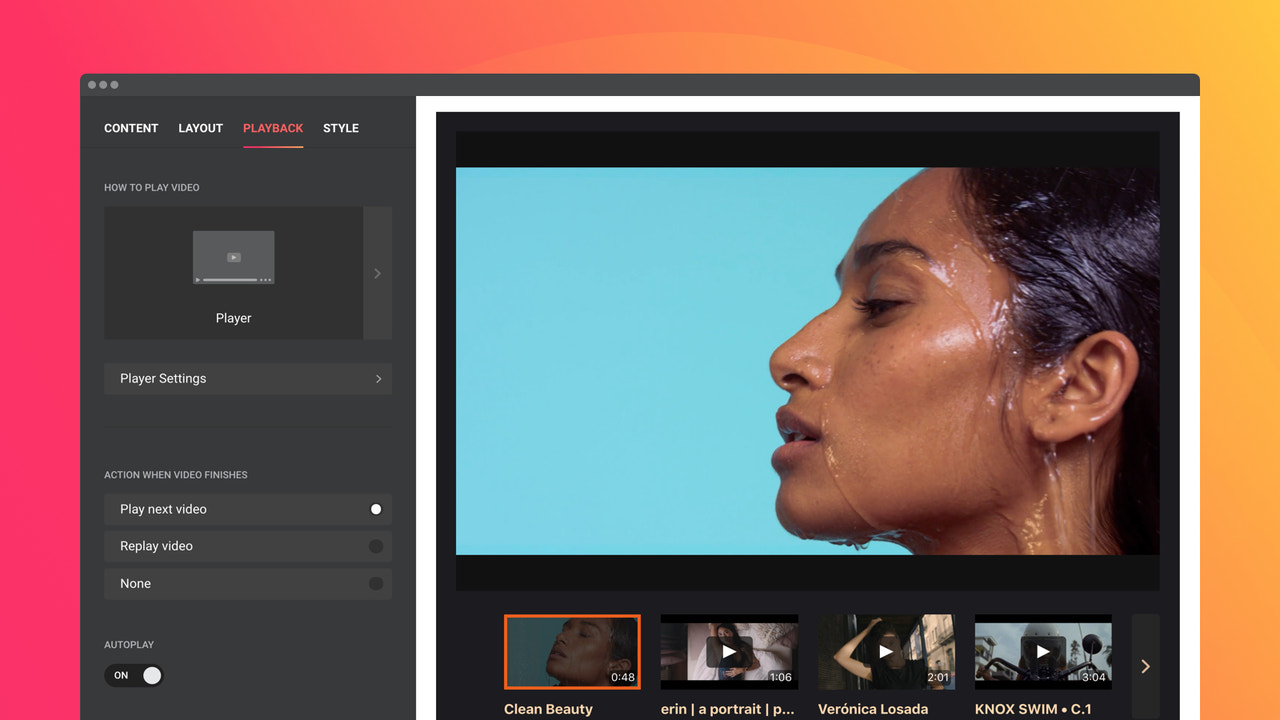This screenshot has width=1280, height=720.
Task: Select the Play next video option
Action: pyautogui.click(x=247, y=509)
